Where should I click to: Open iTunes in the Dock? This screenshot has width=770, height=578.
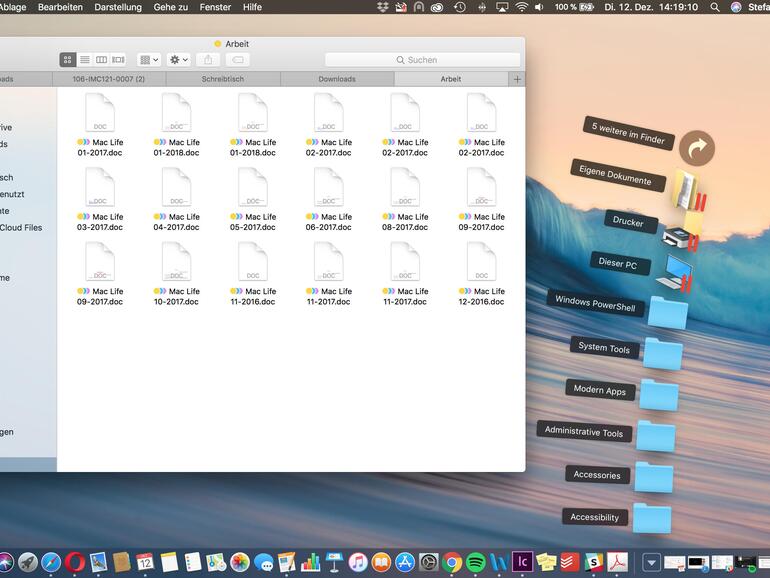click(x=358, y=562)
